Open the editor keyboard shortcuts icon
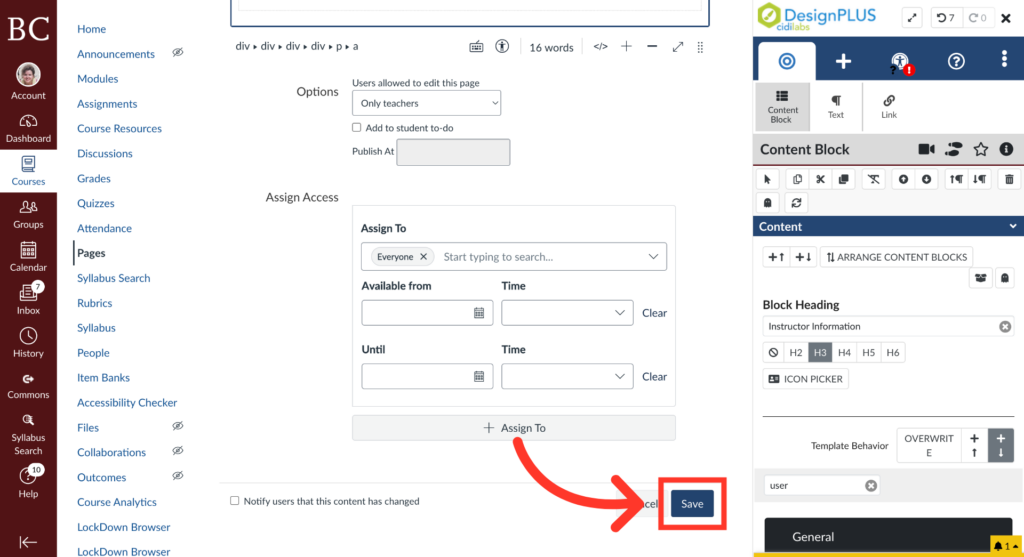 click(476, 46)
